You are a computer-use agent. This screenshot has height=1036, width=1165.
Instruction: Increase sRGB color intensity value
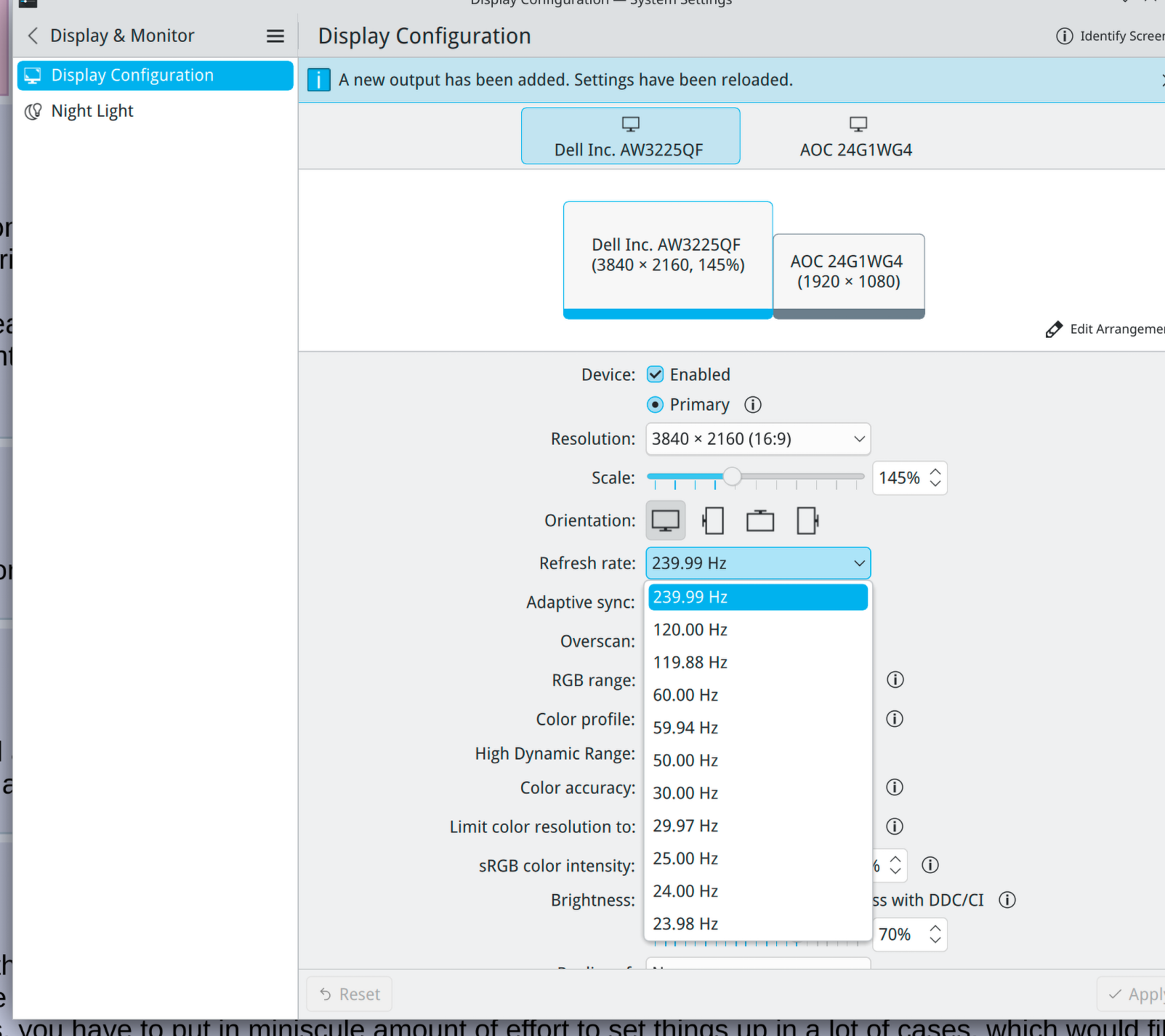click(895, 859)
